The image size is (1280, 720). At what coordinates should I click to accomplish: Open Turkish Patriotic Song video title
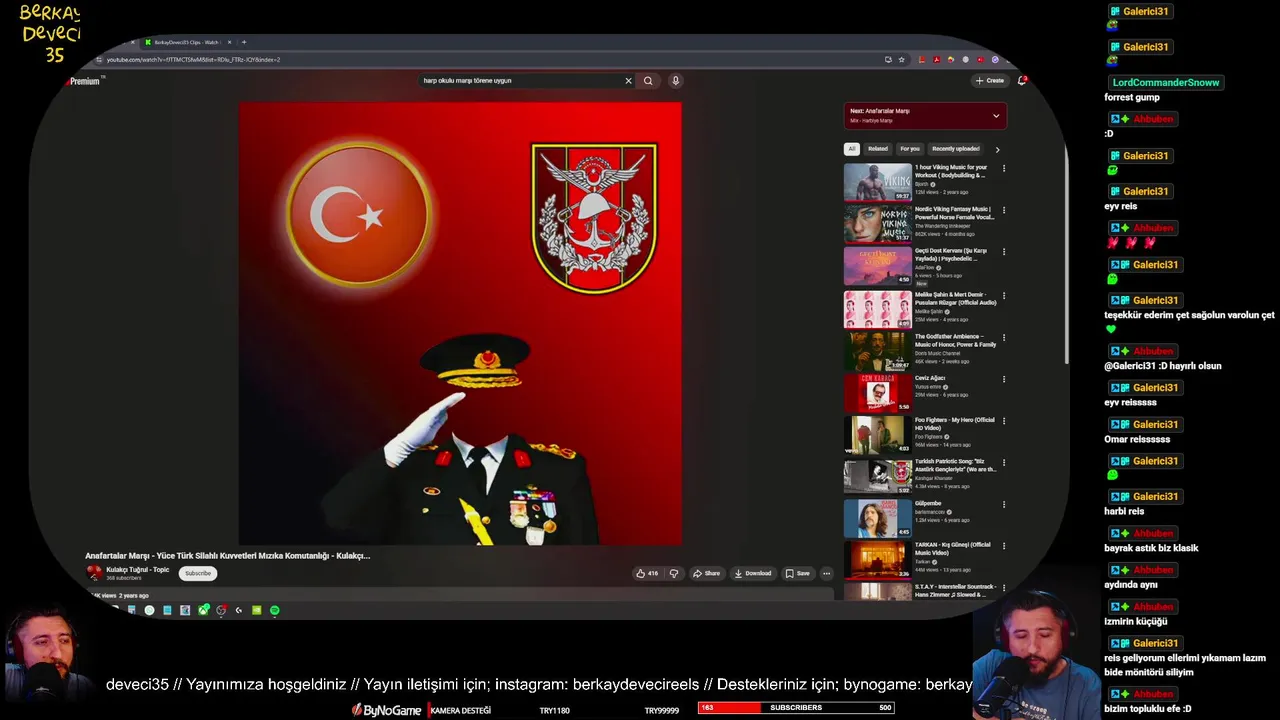[x=955, y=465]
